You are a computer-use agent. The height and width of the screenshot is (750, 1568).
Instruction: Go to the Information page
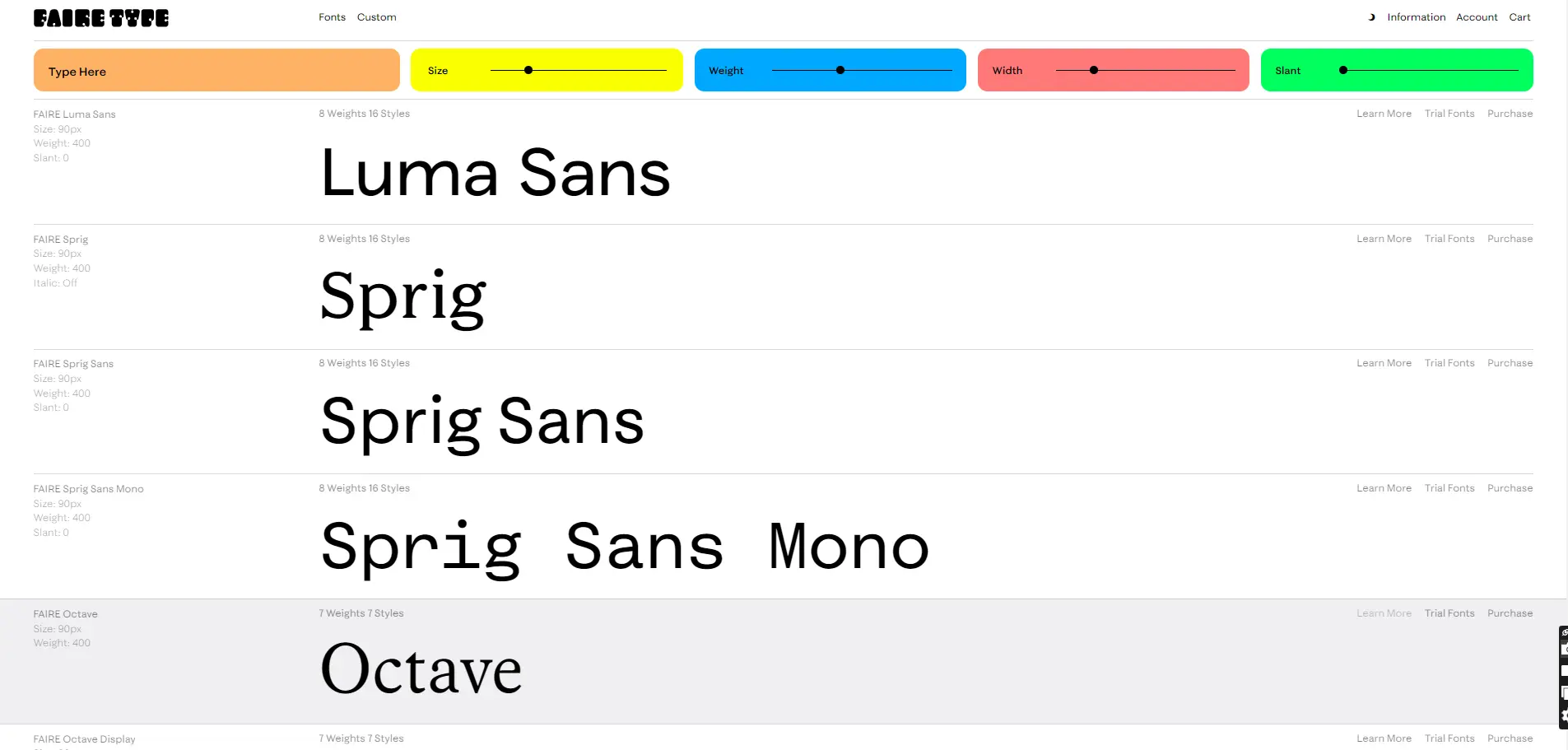click(1416, 17)
